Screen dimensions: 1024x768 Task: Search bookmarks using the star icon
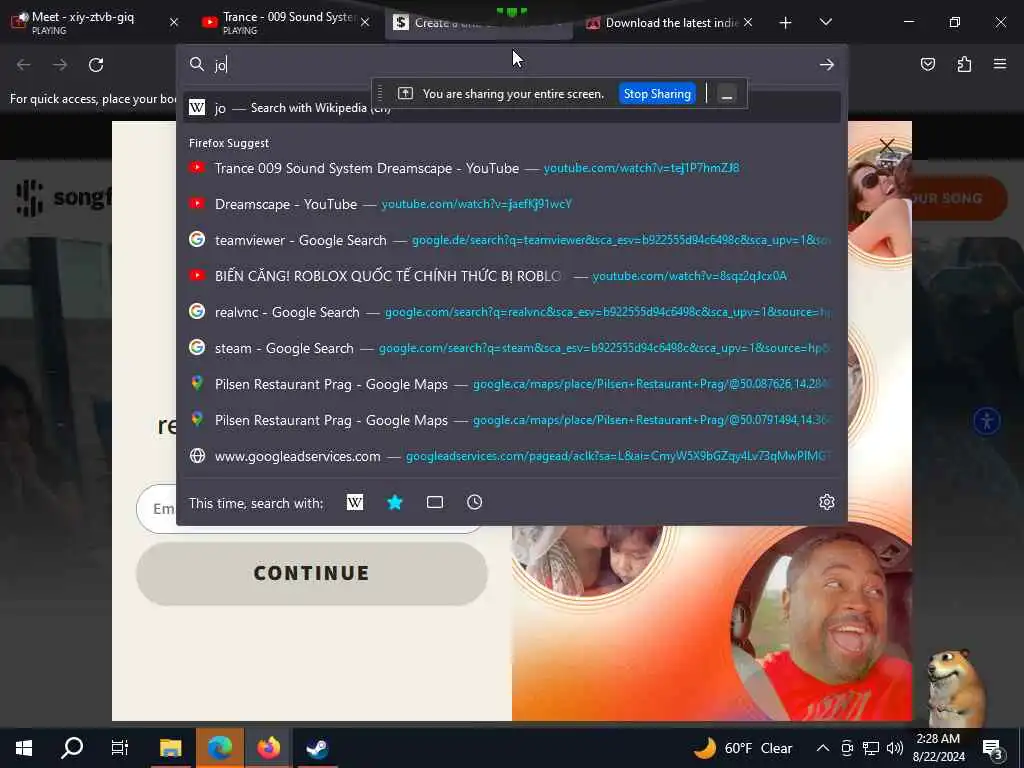click(394, 502)
